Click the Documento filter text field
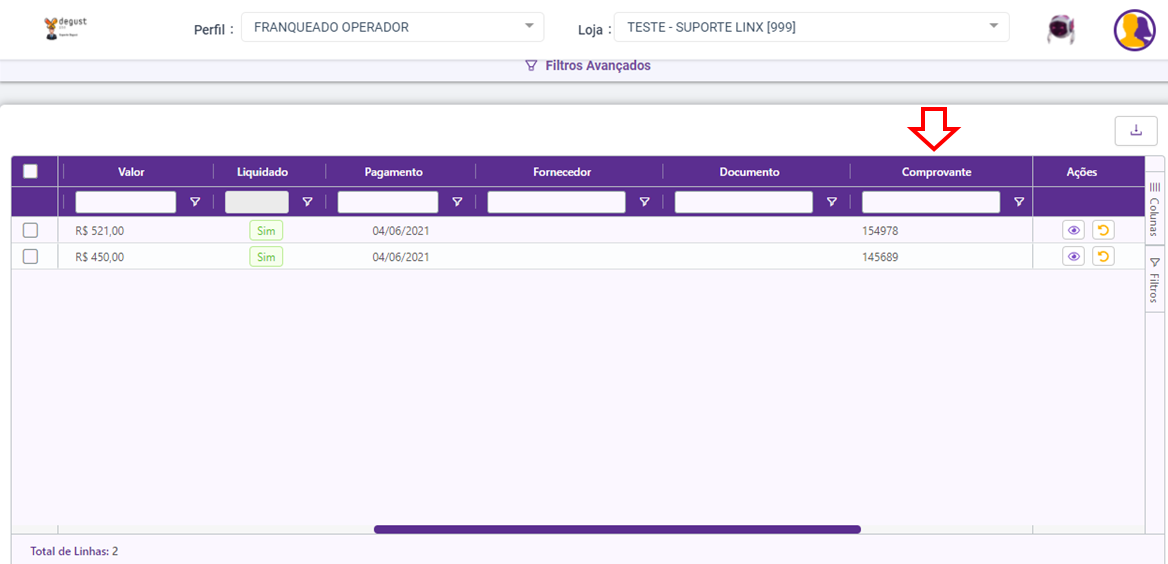The height and width of the screenshot is (564, 1168). click(x=743, y=202)
